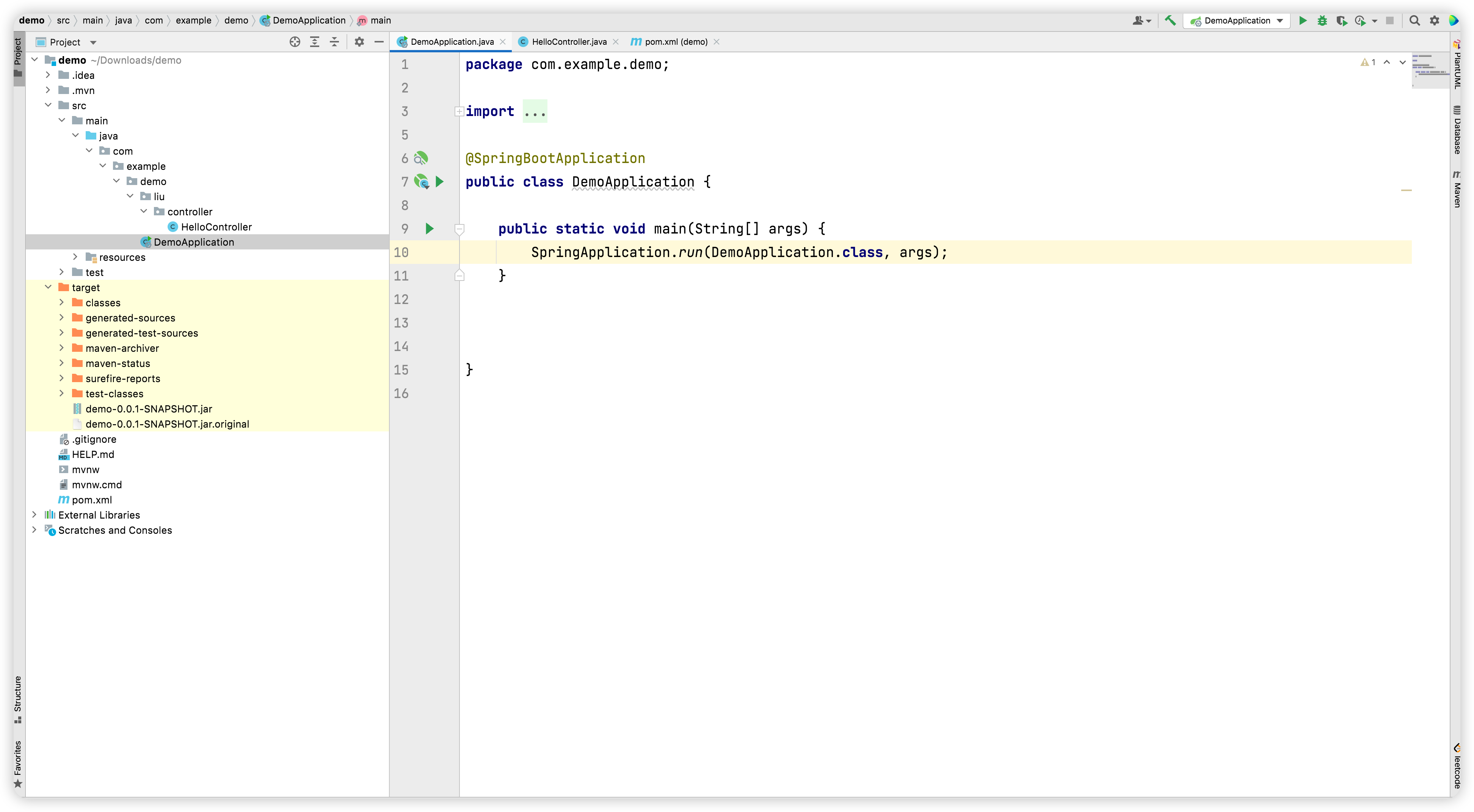
Task: Click the colorful JetBrains Toolbox icon
Action: coord(1454,20)
